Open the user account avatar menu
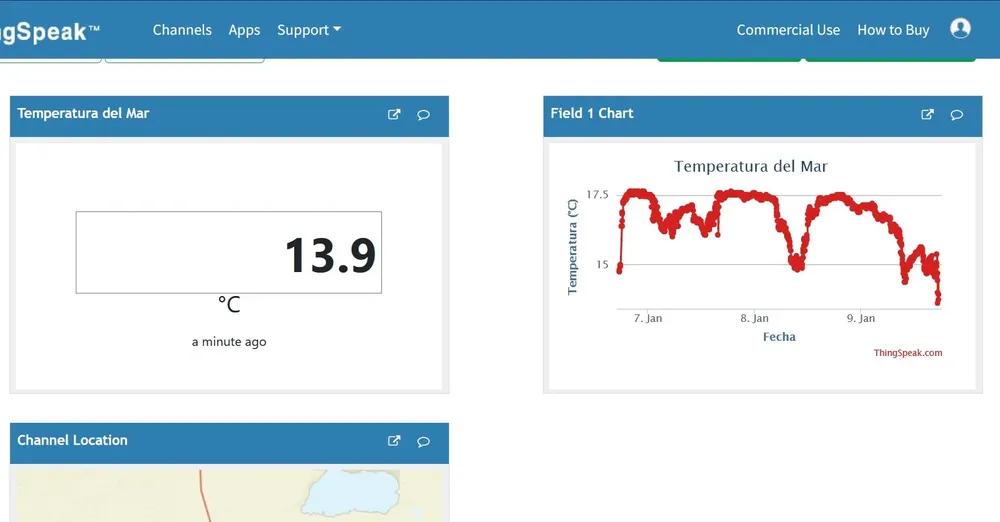 tap(960, 29)
